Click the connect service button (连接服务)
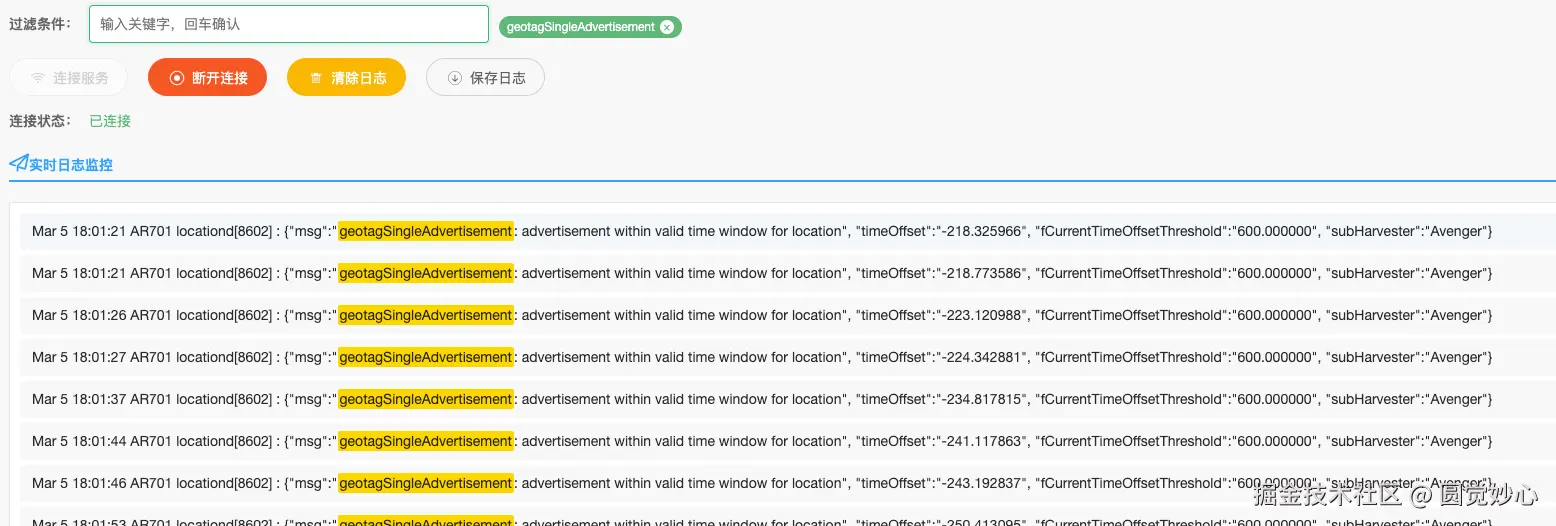The image size is (1556, 526). pyautogui.click(x=69, y=78)
